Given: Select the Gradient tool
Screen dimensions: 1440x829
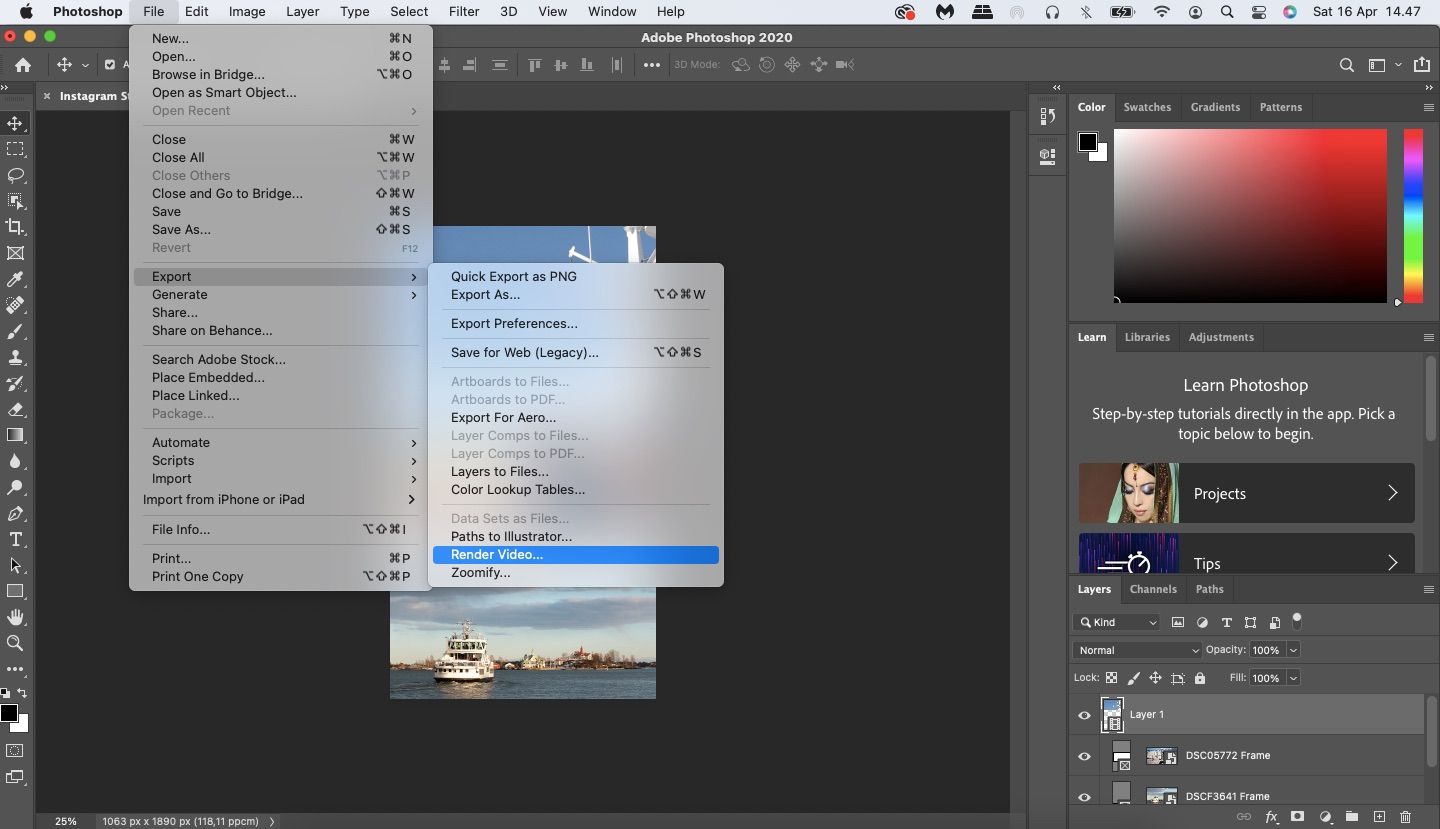Looking at the screenshot, I should [x=15, y=435].
